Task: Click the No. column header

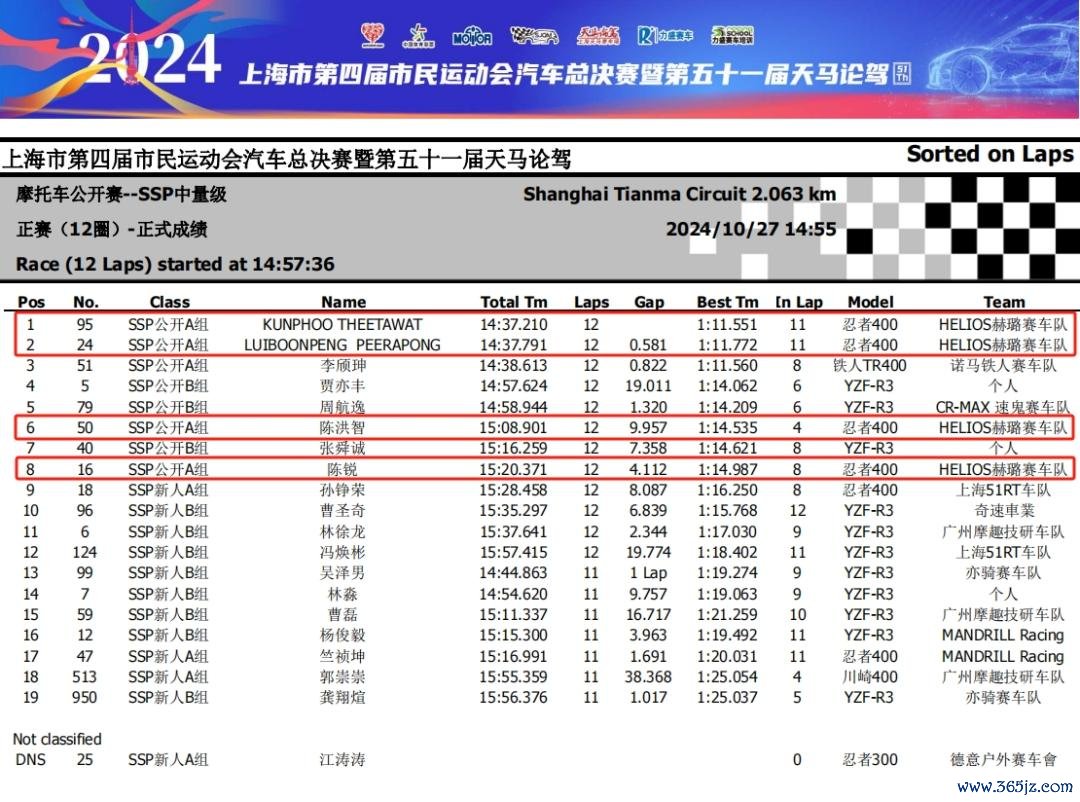Action: pyautogui.click(x=86, y=302)
